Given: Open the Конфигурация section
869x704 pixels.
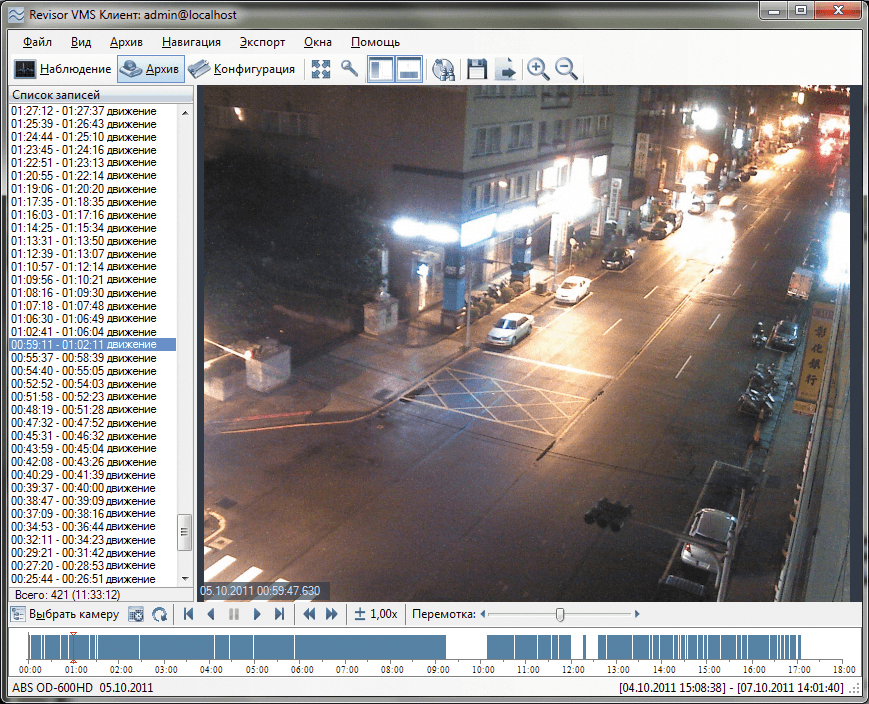Looking at the screenshot, I should tap(244, 69).
